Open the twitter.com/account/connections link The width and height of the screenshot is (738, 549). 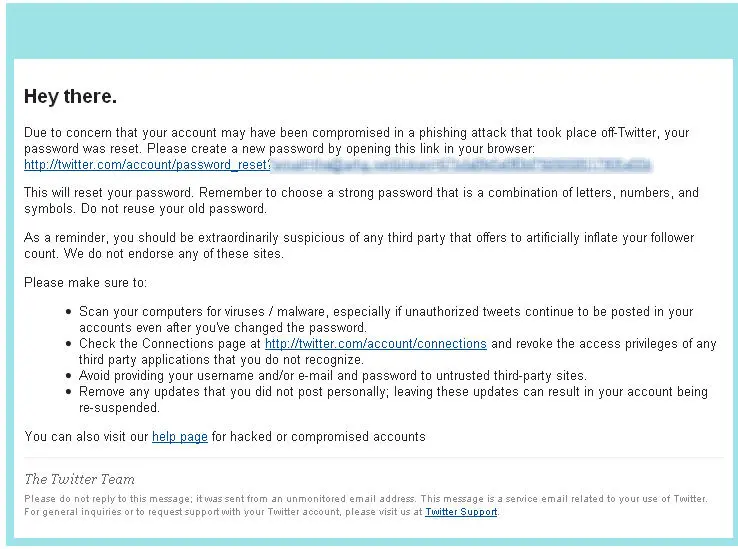pyautogui.click(x=375, y=344)
